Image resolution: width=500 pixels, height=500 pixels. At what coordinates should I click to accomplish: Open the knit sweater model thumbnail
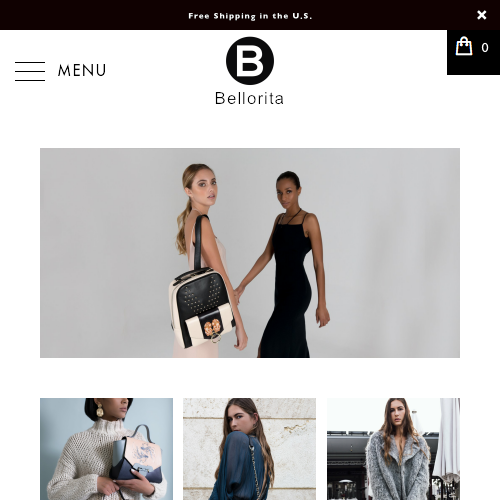point(107,449)
